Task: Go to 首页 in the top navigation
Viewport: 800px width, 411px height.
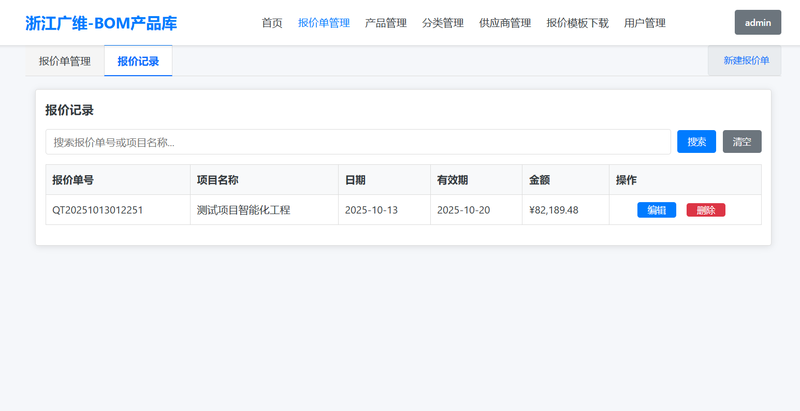Action: point(272,23)
